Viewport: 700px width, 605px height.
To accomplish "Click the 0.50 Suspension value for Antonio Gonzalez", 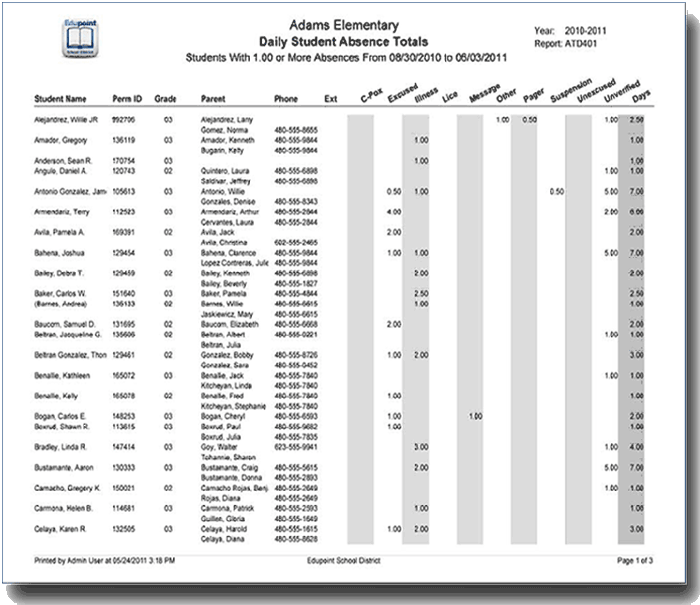I will tap(557, 192).
